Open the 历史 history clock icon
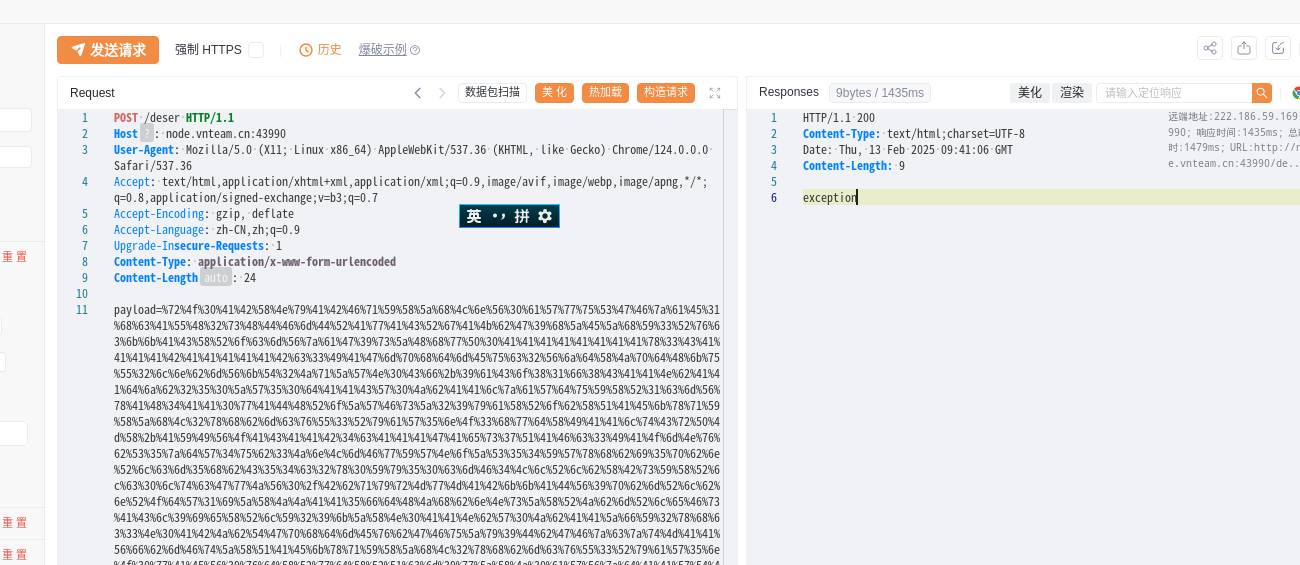1300x565 pixels. tap(306, 50)
